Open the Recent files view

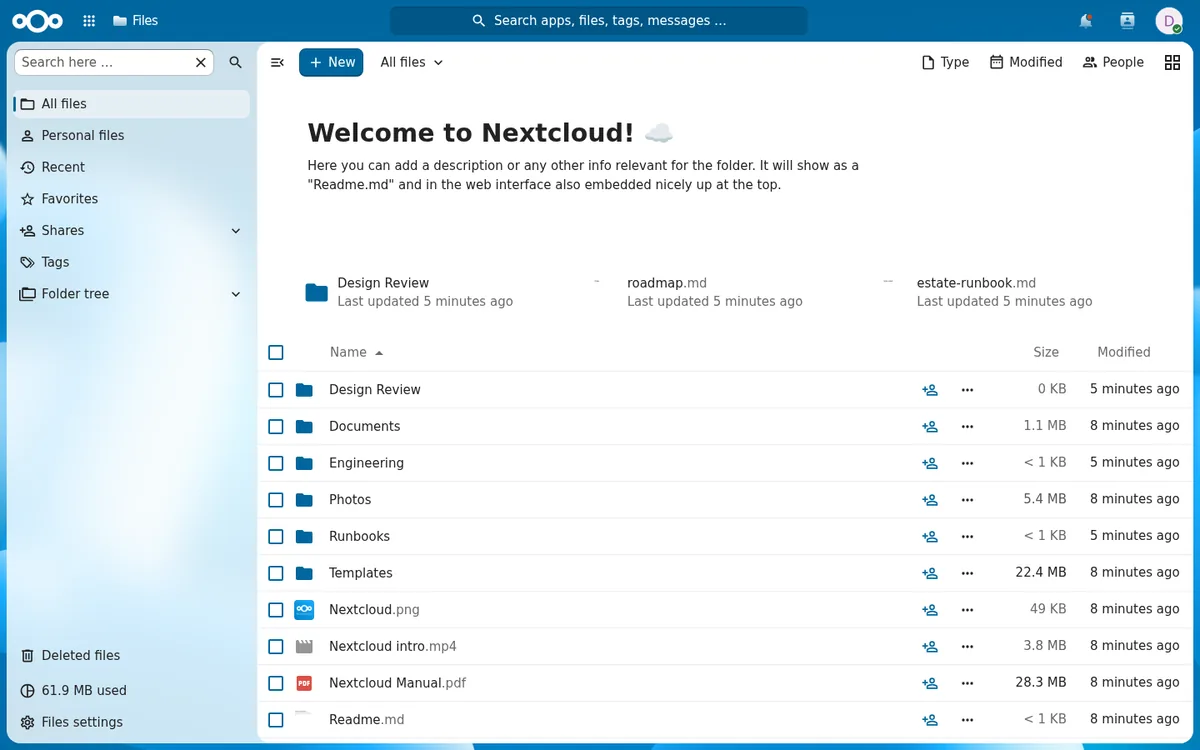click(x=131, y=167)
